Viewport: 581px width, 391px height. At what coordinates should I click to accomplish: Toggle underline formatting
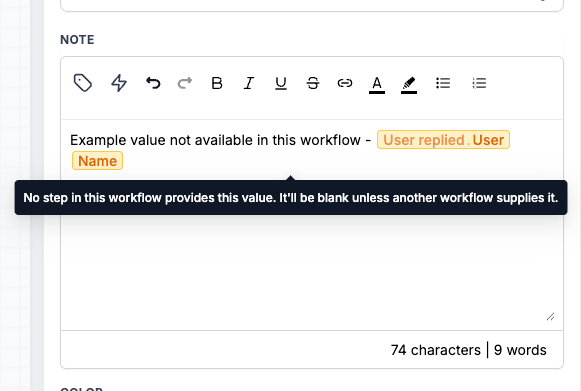point(281,83)
